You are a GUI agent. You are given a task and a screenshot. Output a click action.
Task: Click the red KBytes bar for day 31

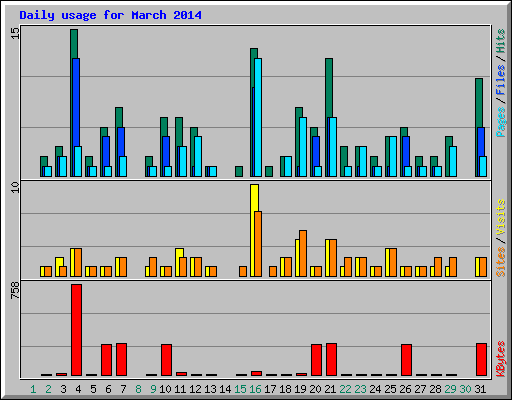click(481, 359)
